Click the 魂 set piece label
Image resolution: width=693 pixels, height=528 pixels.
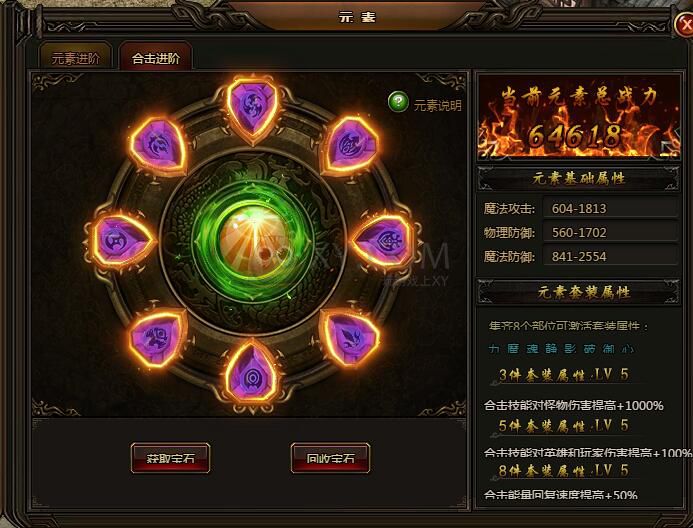532,349
